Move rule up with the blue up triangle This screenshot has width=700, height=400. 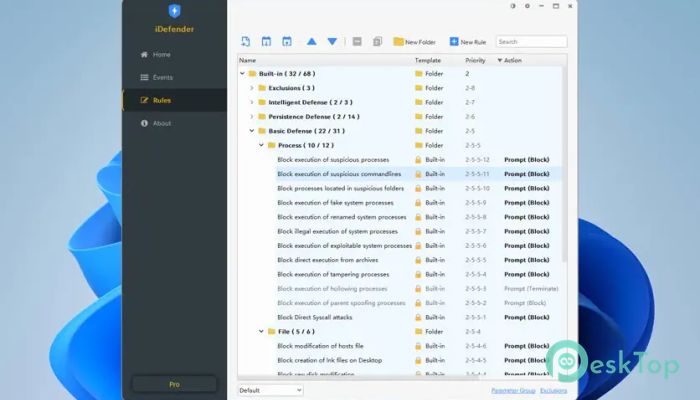312,42
